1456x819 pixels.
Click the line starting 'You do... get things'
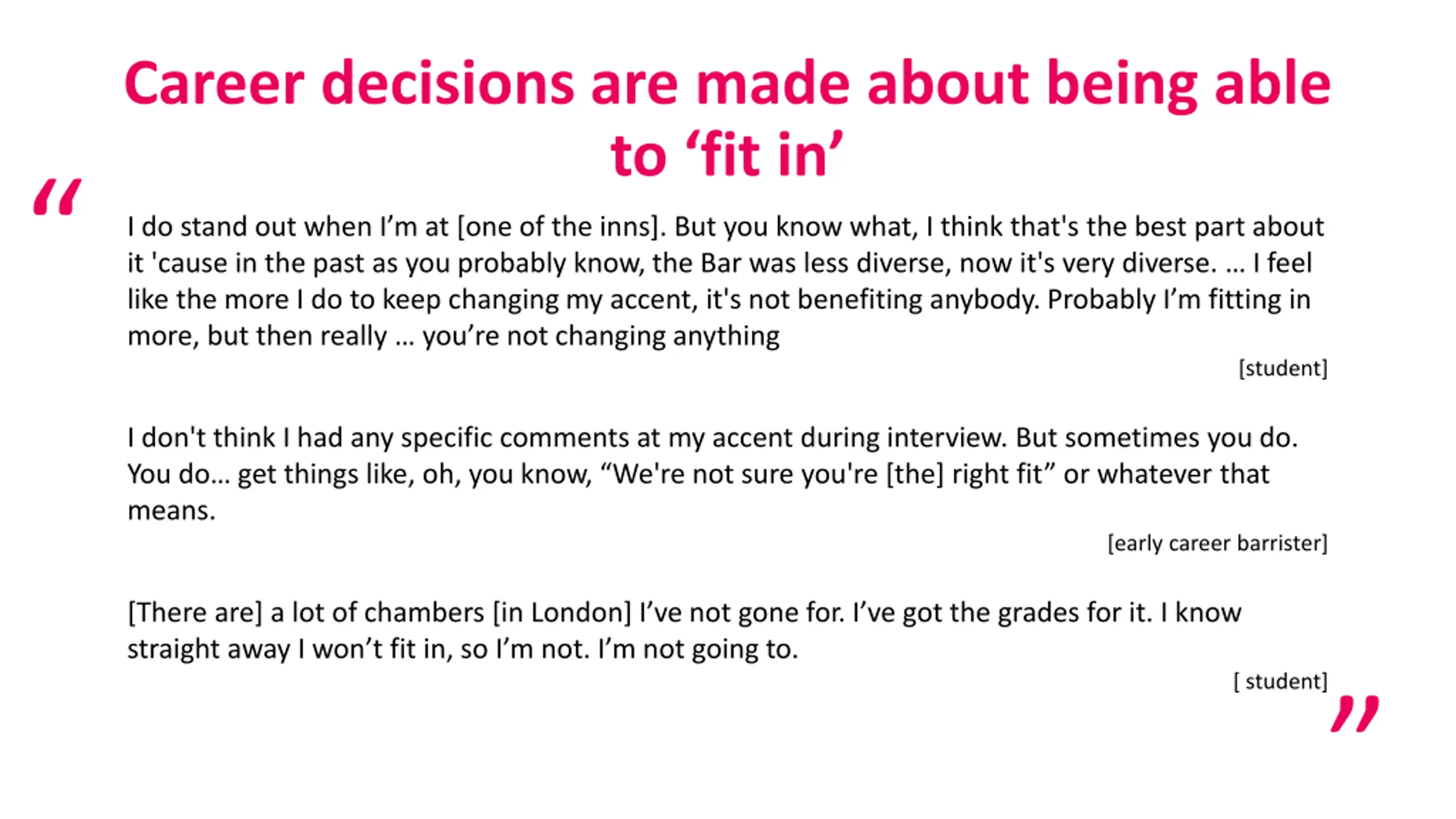click(698, 474)
